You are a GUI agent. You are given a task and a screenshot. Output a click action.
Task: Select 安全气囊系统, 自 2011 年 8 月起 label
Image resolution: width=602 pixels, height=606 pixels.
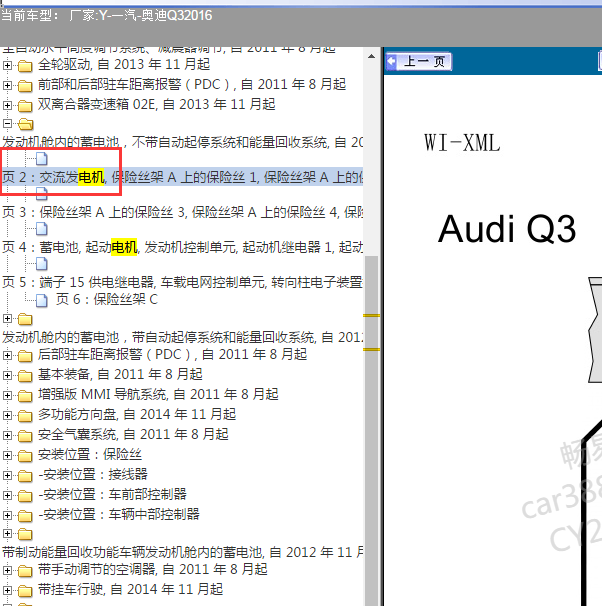tap(133, 434)
